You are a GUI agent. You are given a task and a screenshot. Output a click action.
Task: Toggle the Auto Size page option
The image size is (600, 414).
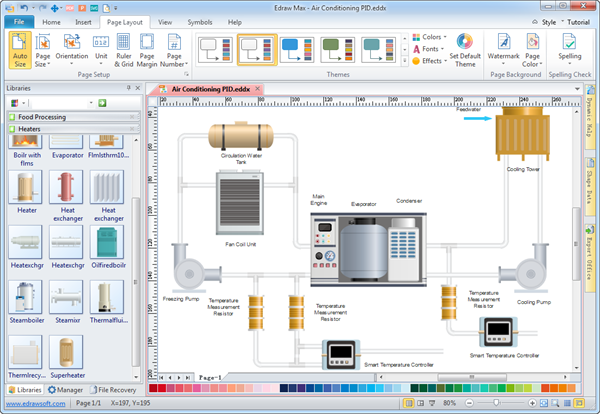pos(20,51)
